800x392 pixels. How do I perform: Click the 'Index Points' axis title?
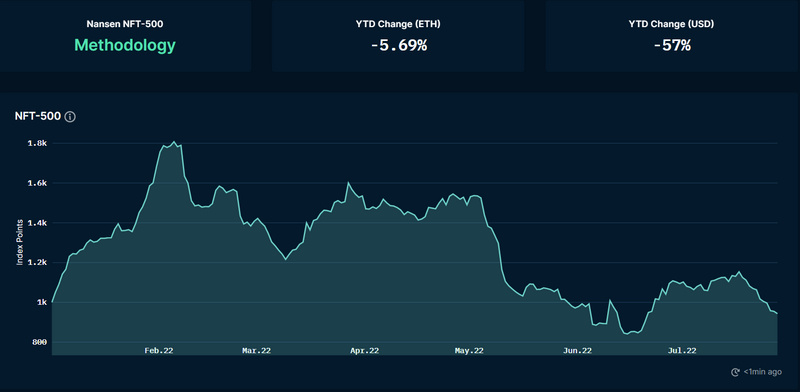[x=20, y=242]
